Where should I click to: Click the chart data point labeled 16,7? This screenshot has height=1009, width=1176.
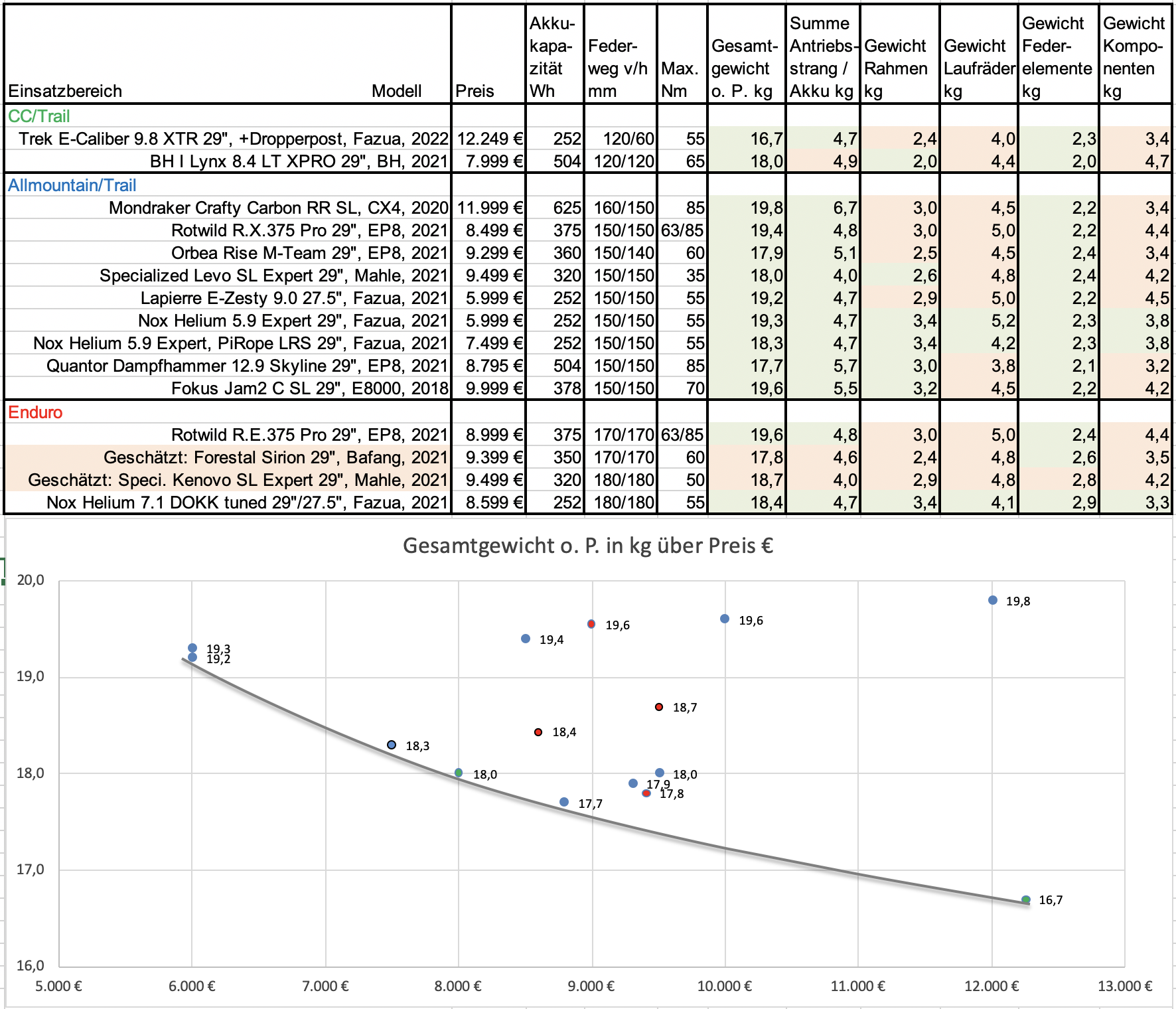(x=1026, y=900)
